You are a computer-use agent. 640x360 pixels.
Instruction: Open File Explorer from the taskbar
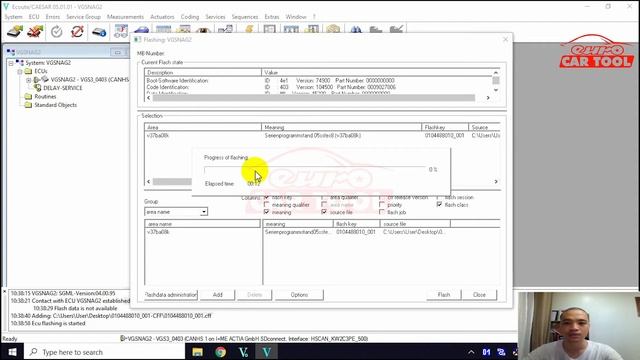pos(198,352)
